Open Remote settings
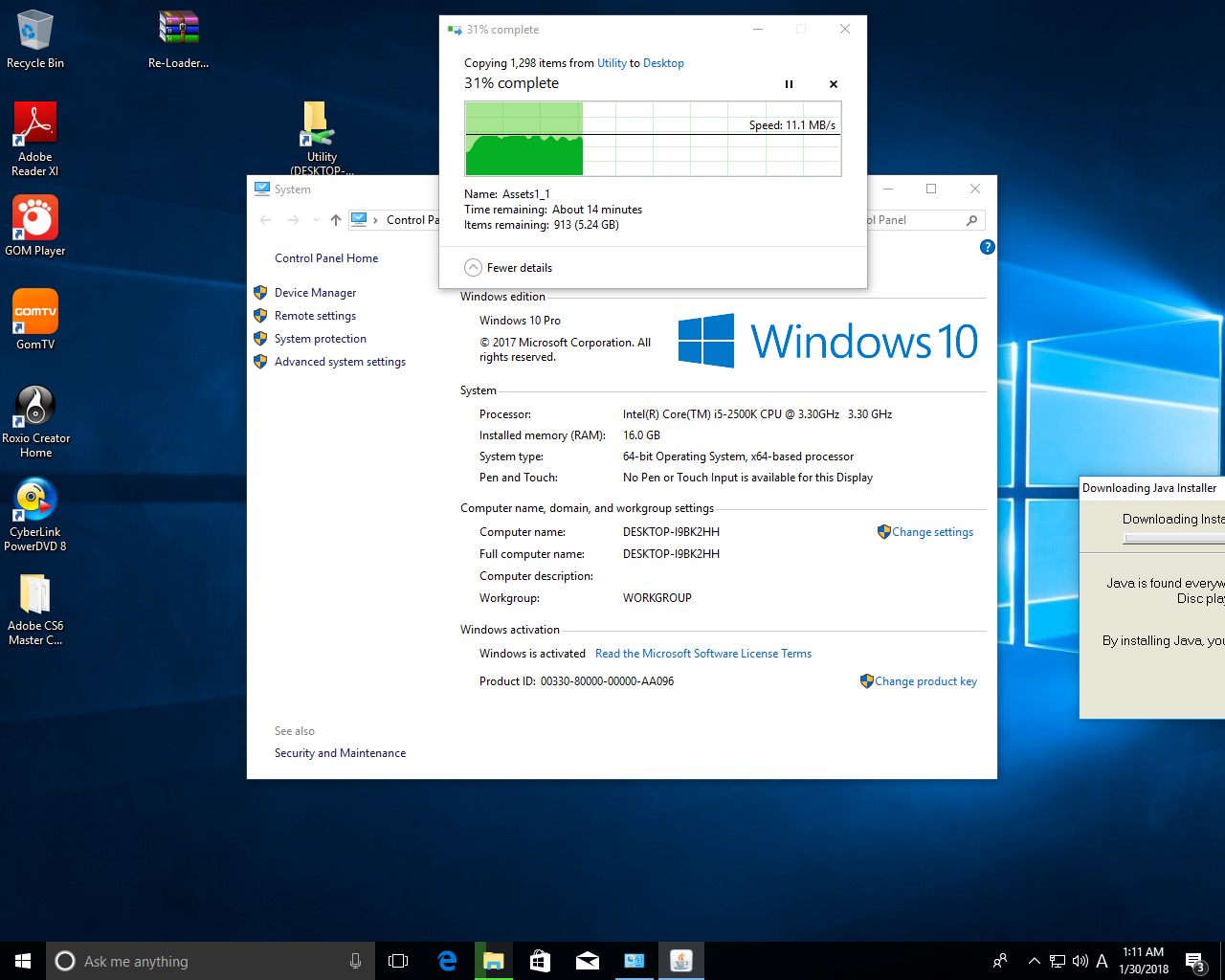The width and height of the screenshot is (1225, 980). click(x=315, y=316)
